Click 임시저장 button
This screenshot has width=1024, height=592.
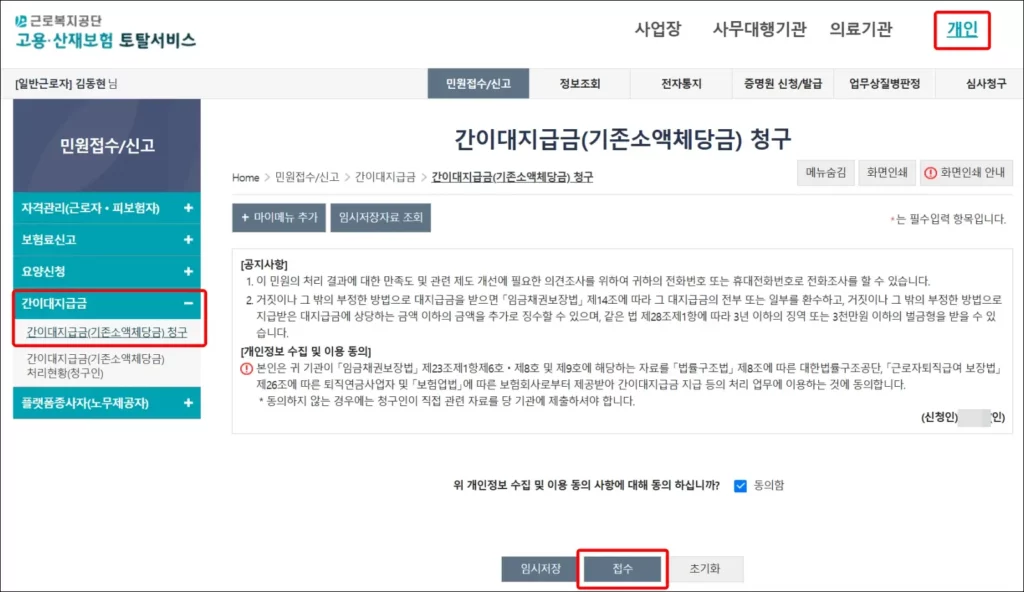click(x=540, y=569)
